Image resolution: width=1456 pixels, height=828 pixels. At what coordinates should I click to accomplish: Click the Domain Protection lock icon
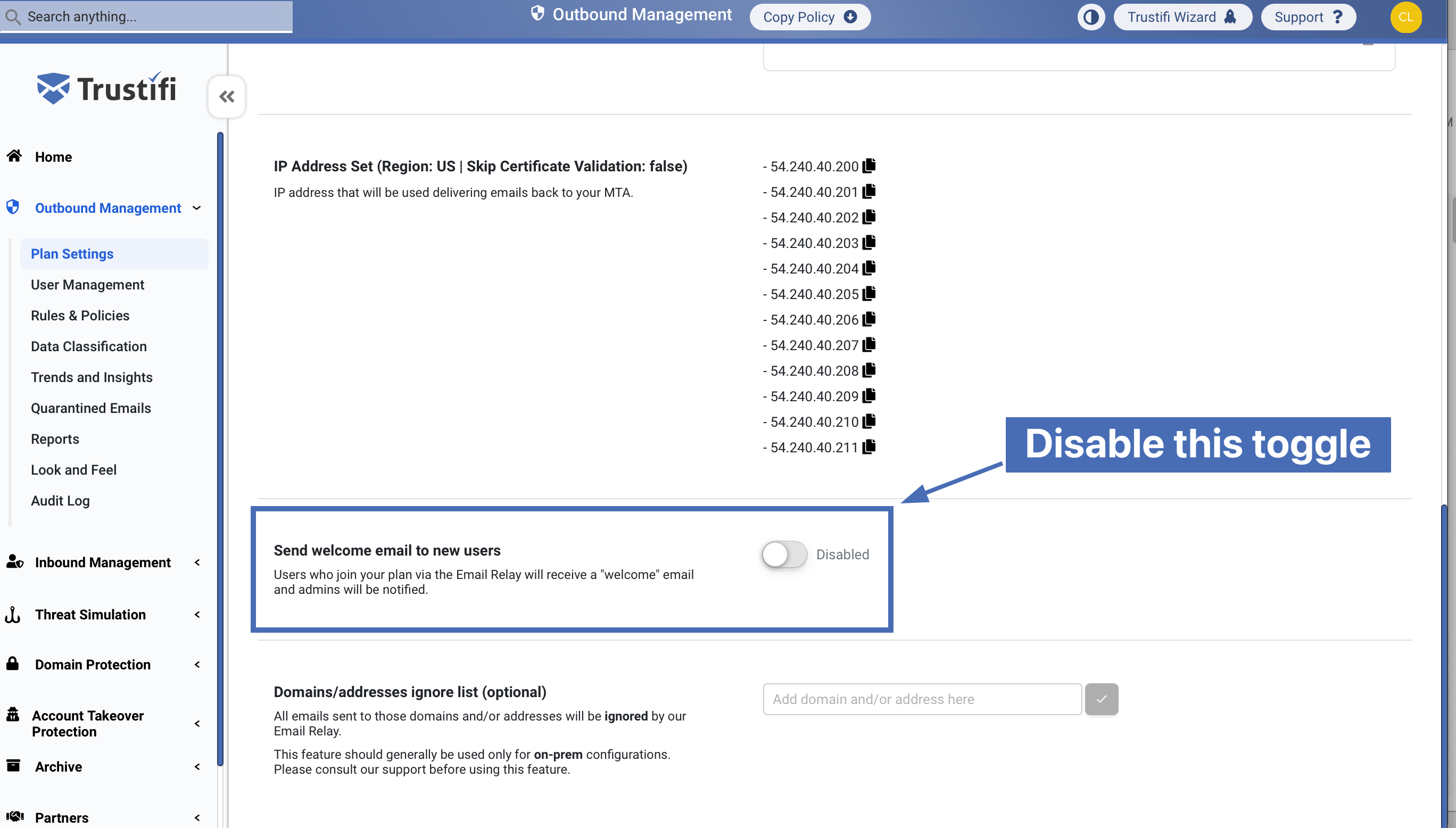coord(13,664)
